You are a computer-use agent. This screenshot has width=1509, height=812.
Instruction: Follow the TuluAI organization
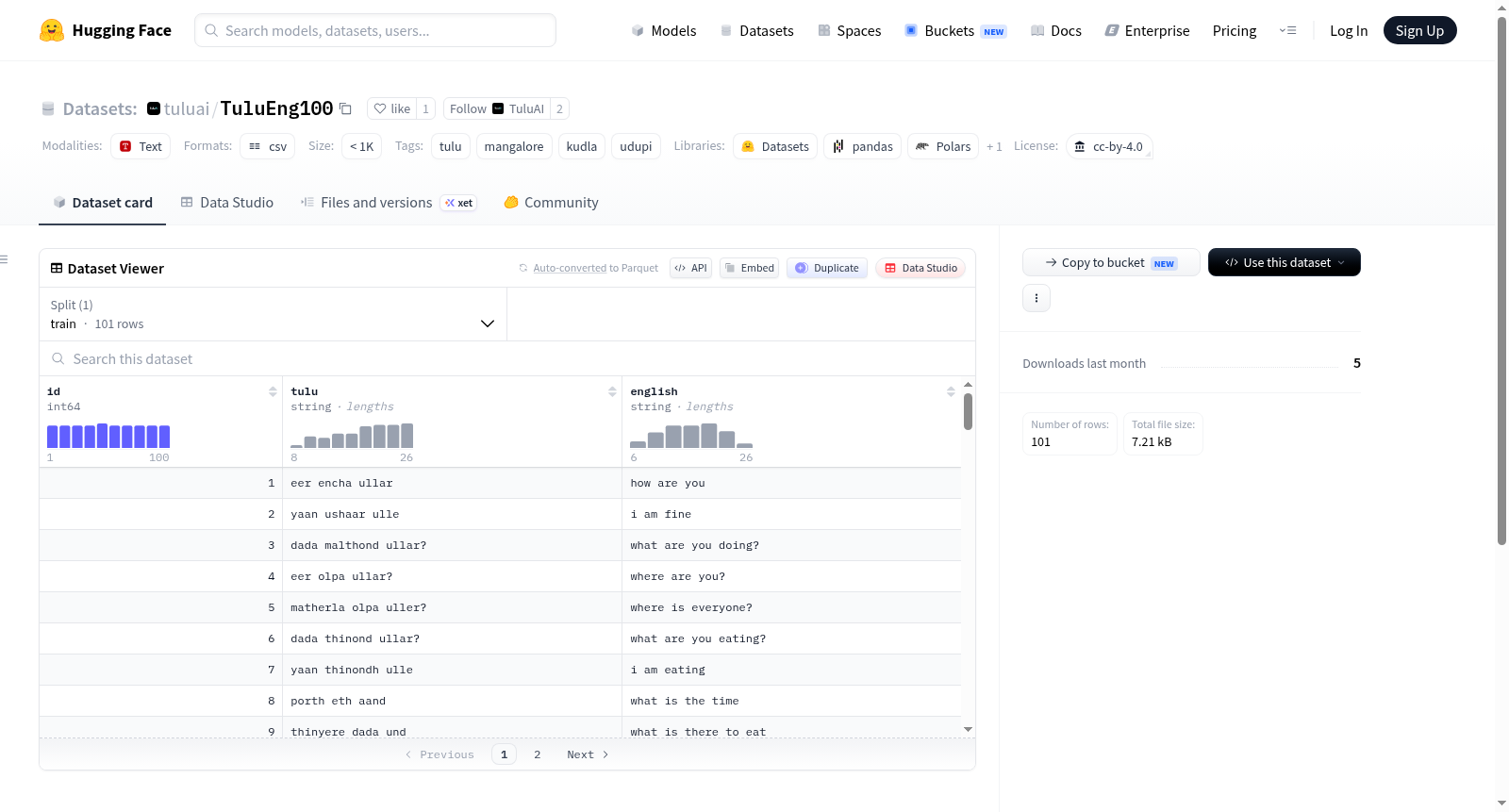click(497, 108)
